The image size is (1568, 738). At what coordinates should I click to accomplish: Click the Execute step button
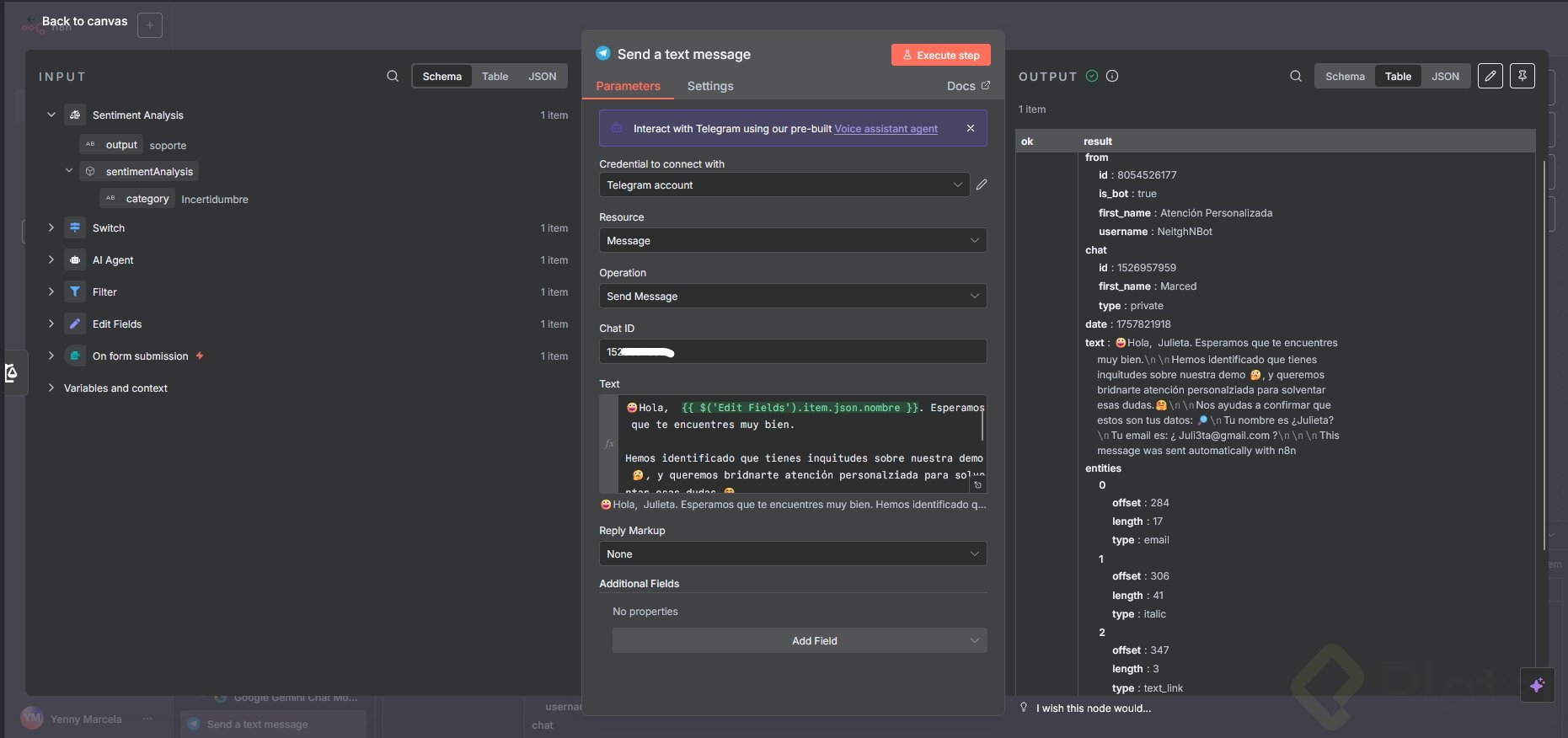click(940, 55)
